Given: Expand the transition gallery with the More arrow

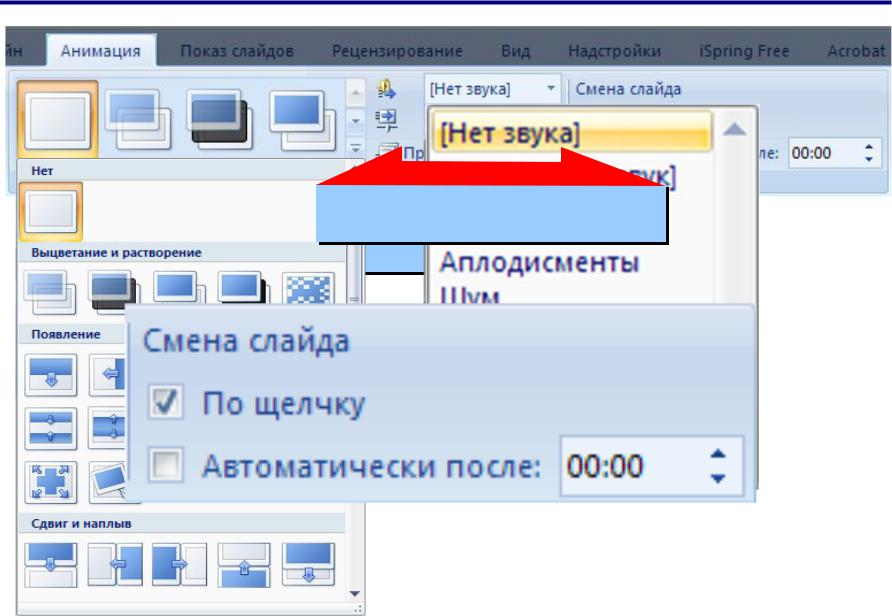Looking at the screenshot, I should pyautogui.click(x=355, y=147).
